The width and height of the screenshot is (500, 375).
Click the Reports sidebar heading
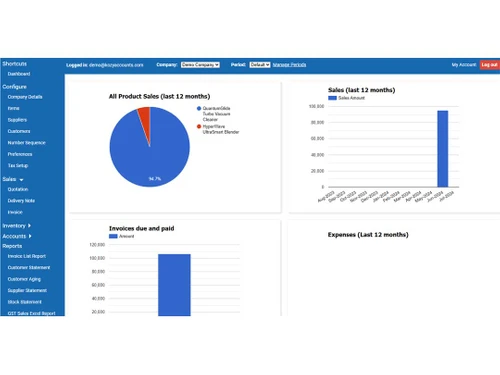point(12,246)
